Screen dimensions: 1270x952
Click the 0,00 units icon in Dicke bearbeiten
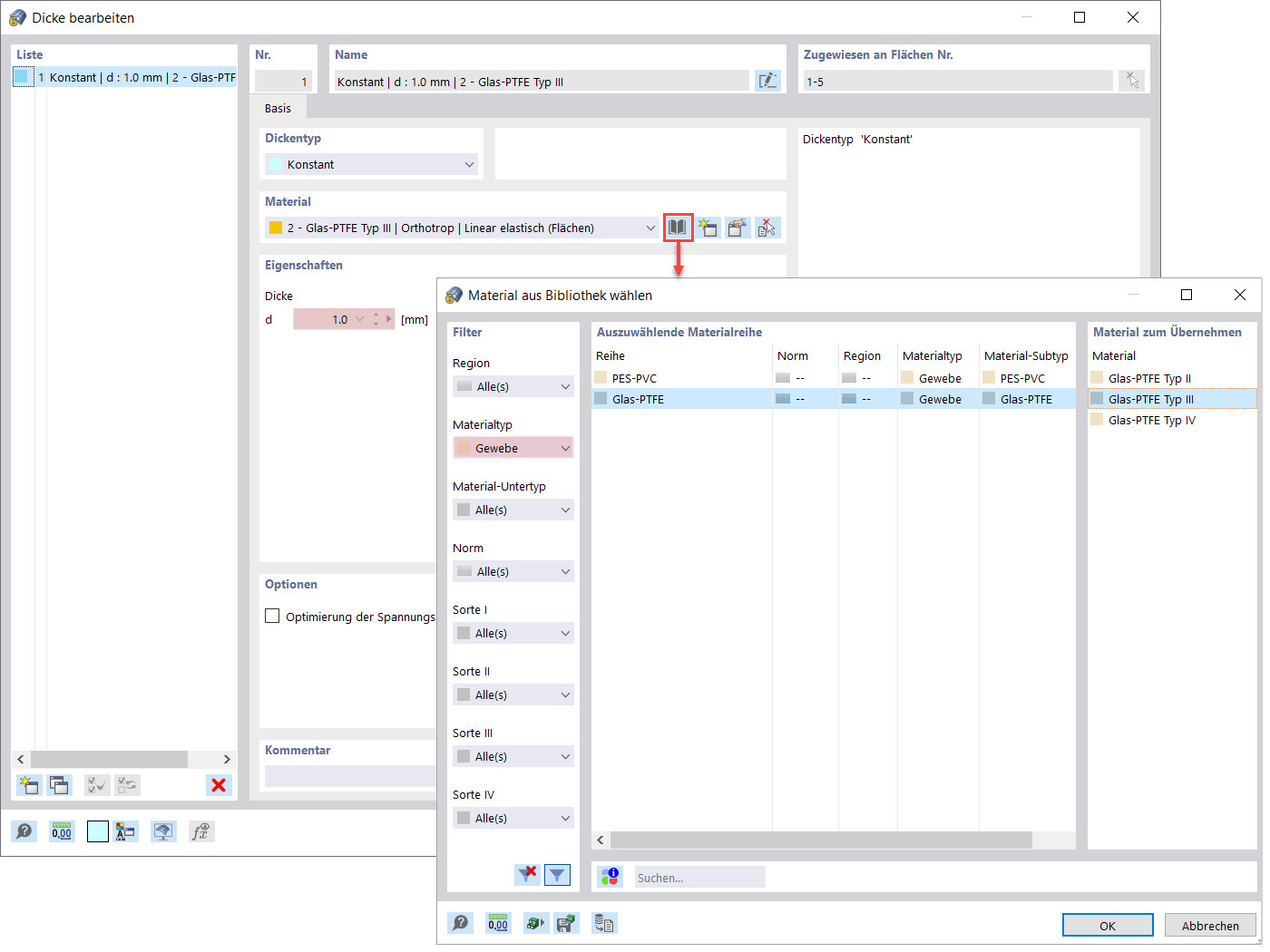(62, 831)
